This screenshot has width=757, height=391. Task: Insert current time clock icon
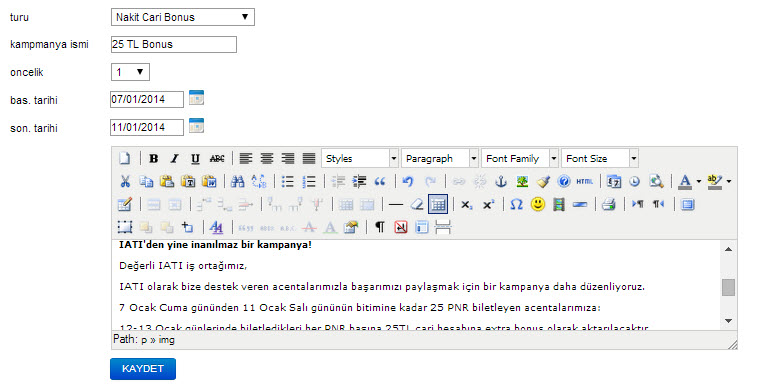click(x=635, y=182)
